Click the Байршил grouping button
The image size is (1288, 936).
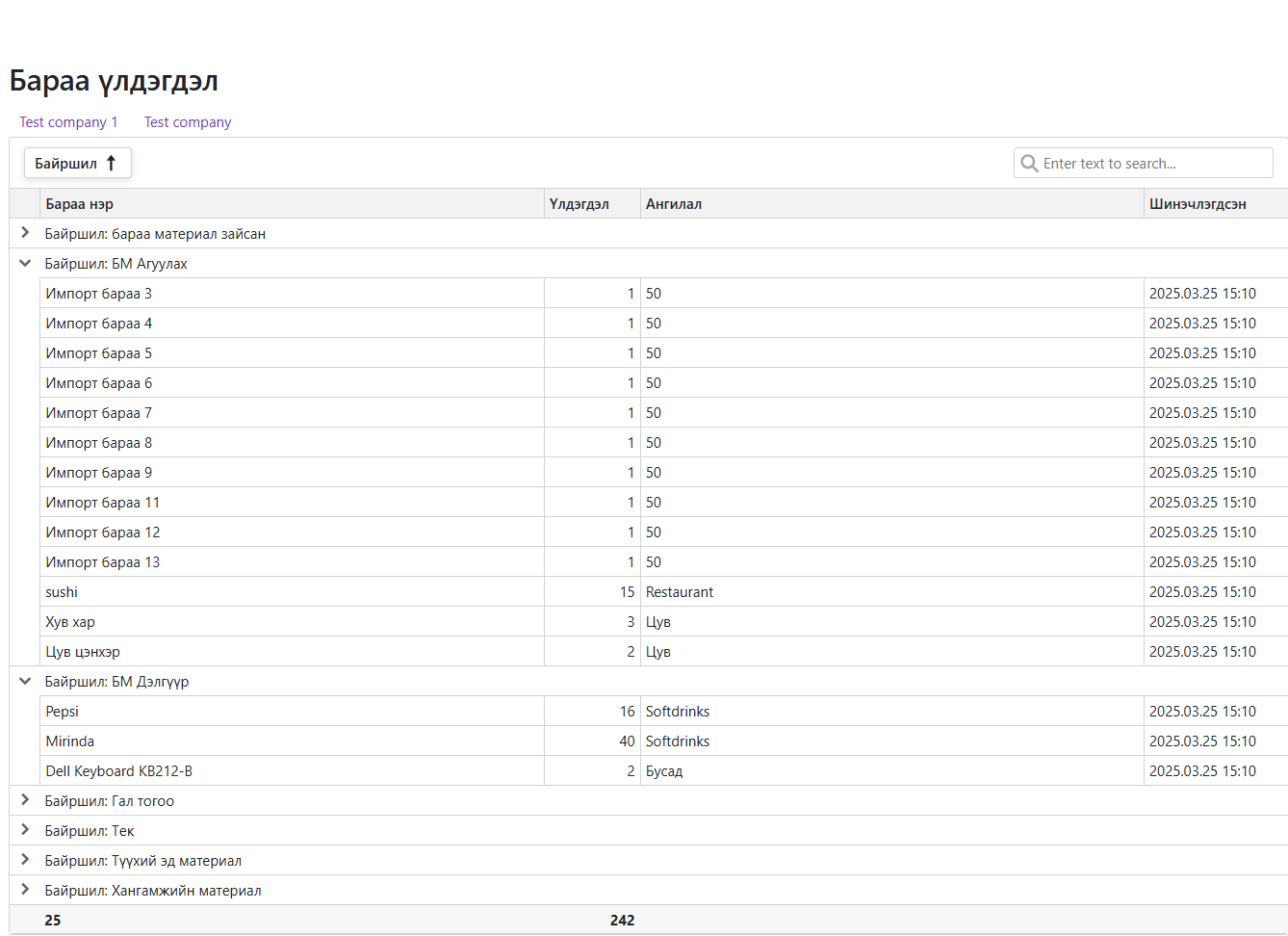point(77,164)
